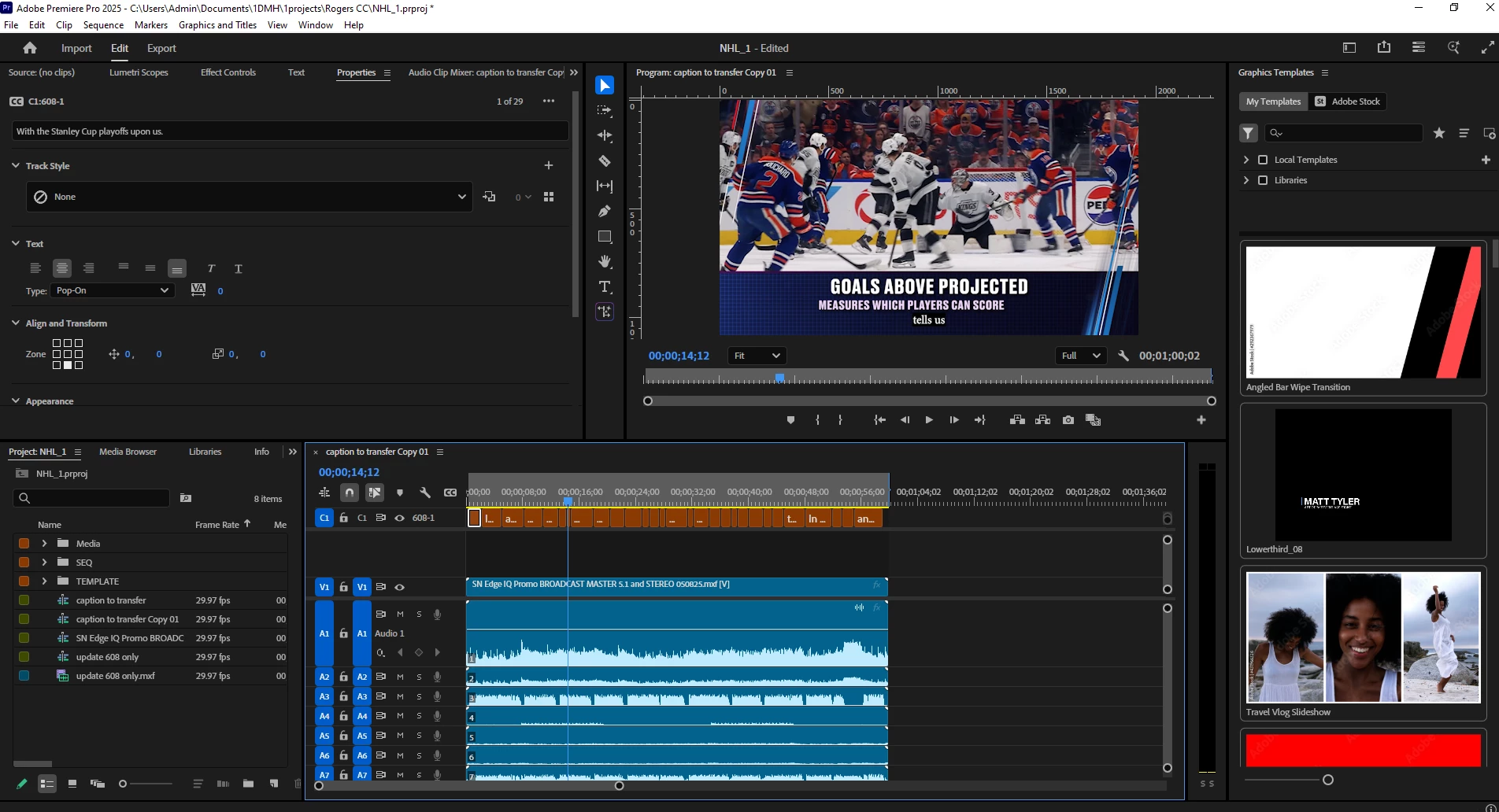1499x812 pixels.
Task: Mute audio track A3
Action: point(400,696)
